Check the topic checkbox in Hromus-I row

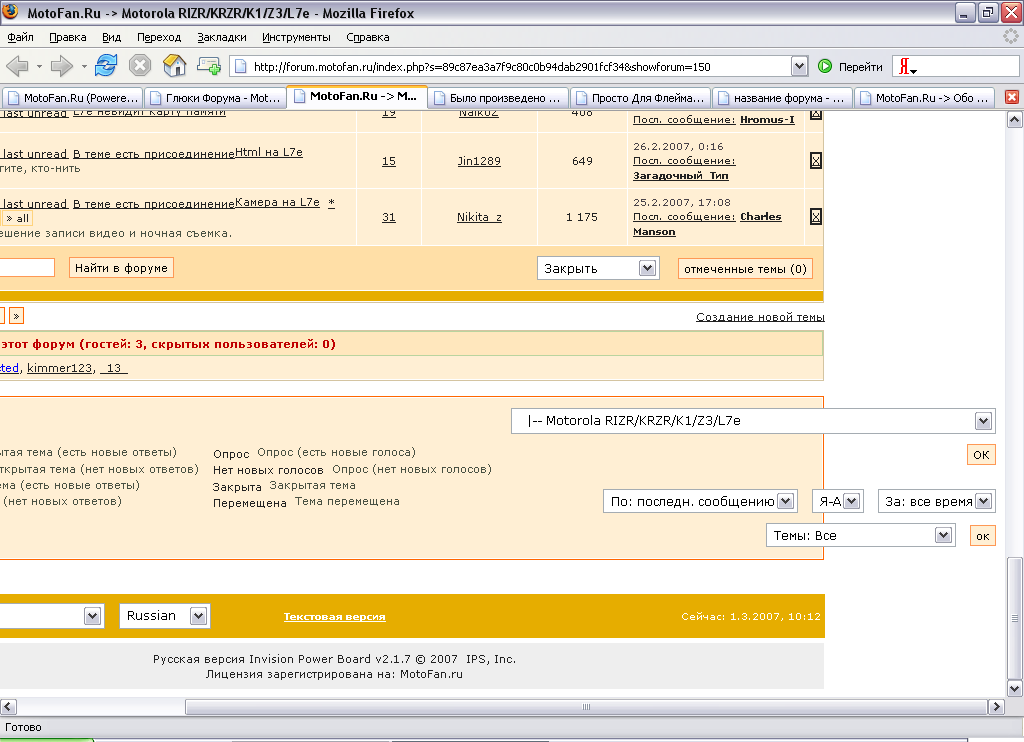[x=816, y=115]
